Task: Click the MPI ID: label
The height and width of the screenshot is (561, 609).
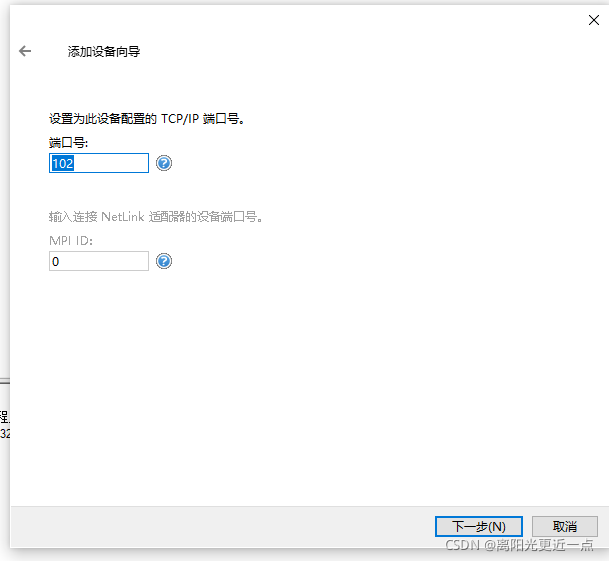Action: (x=71, y=241)
